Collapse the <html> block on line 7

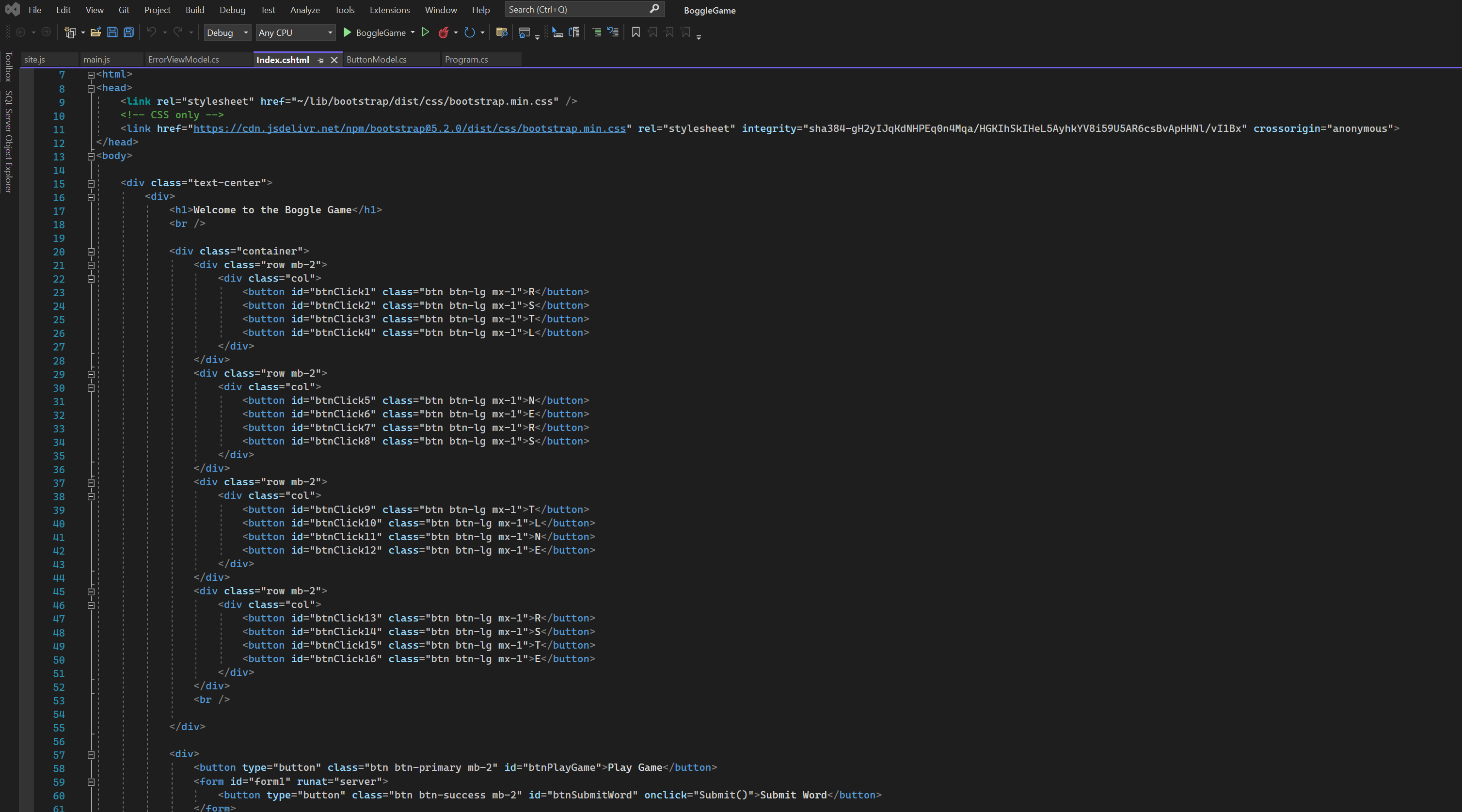(91, 75)
